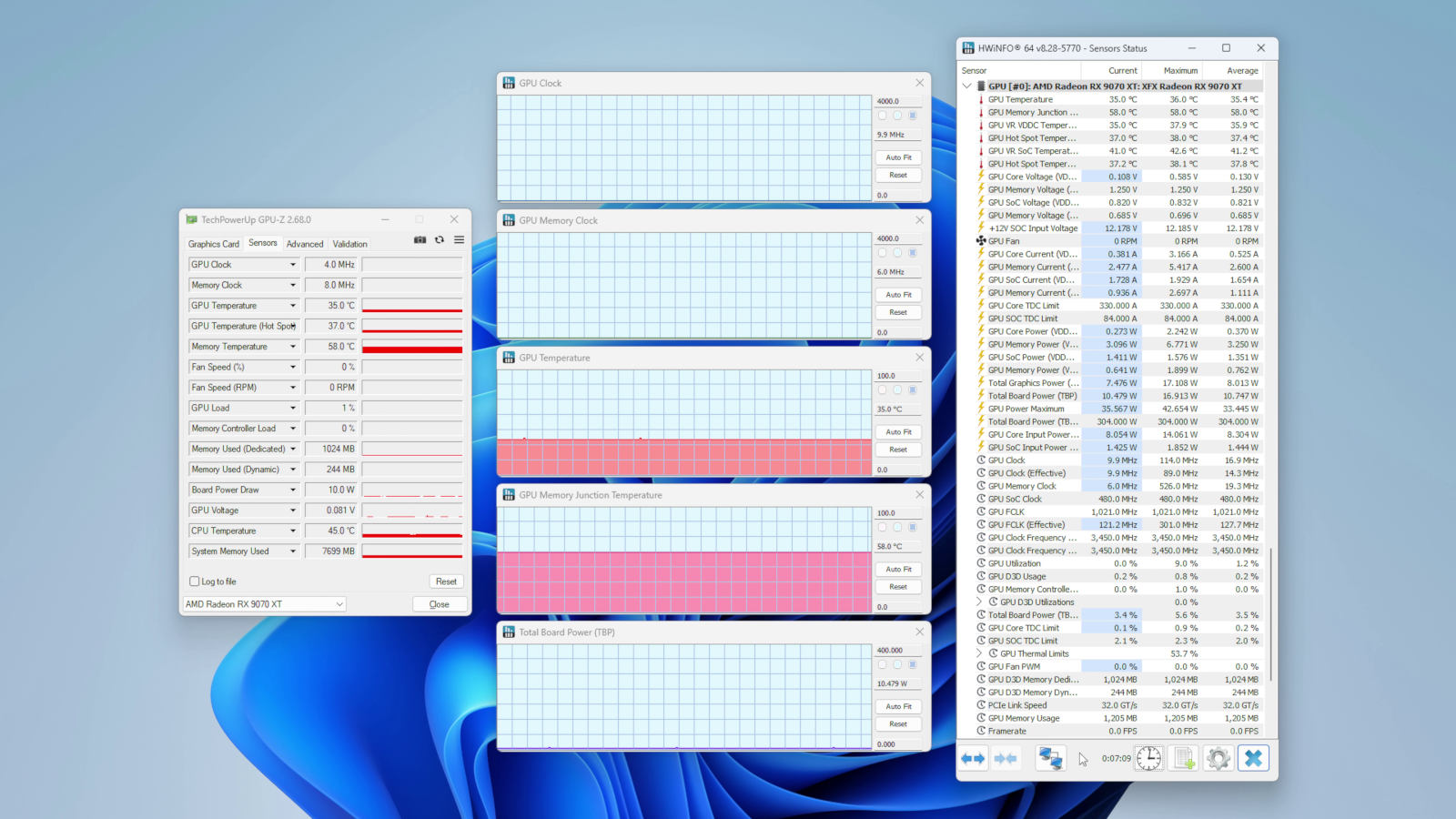Click the Memory Junction graph window icon
This screenshot has height=819, width=1456.
(x=508, y=495)
